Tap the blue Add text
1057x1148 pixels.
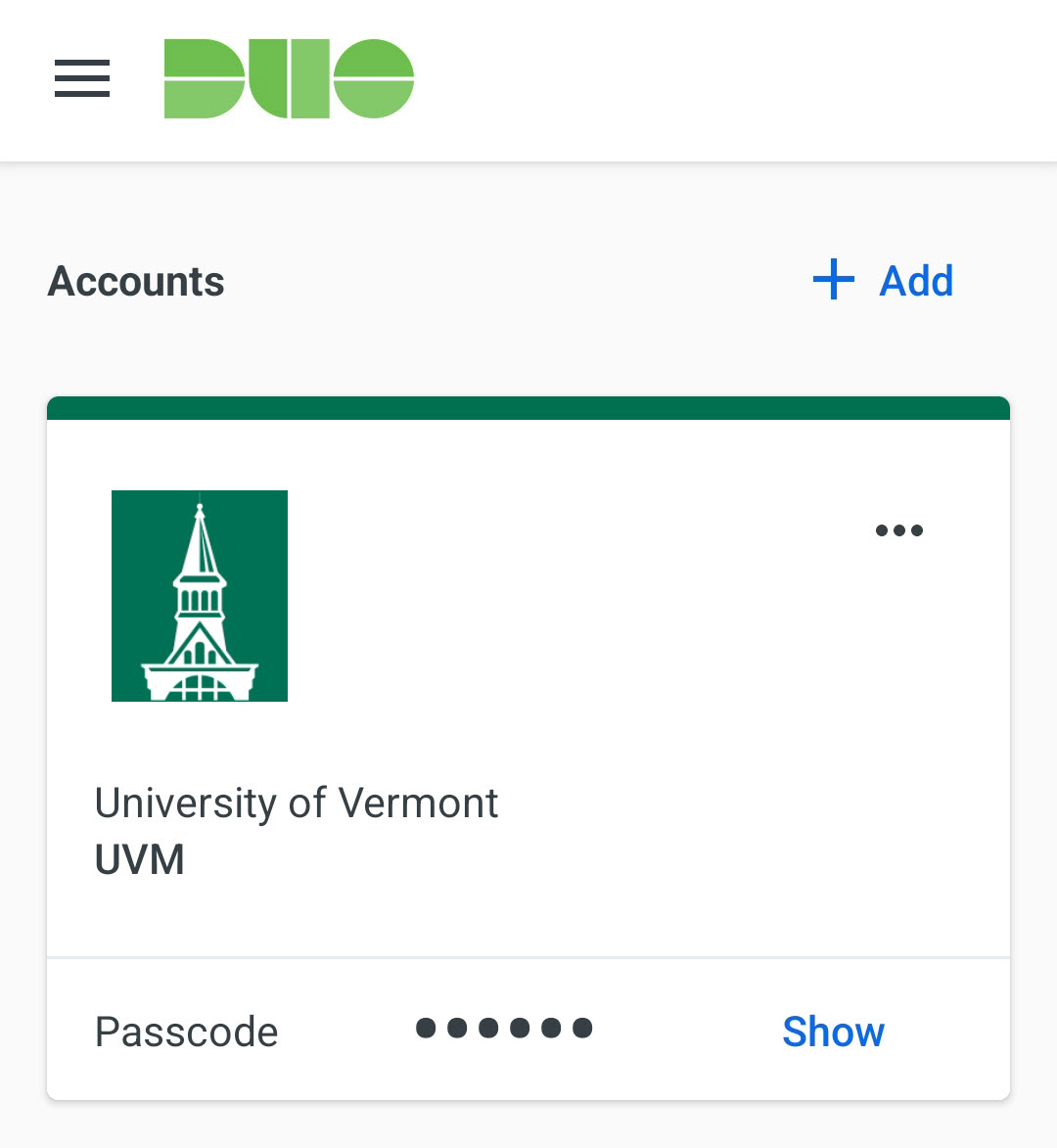916,281
